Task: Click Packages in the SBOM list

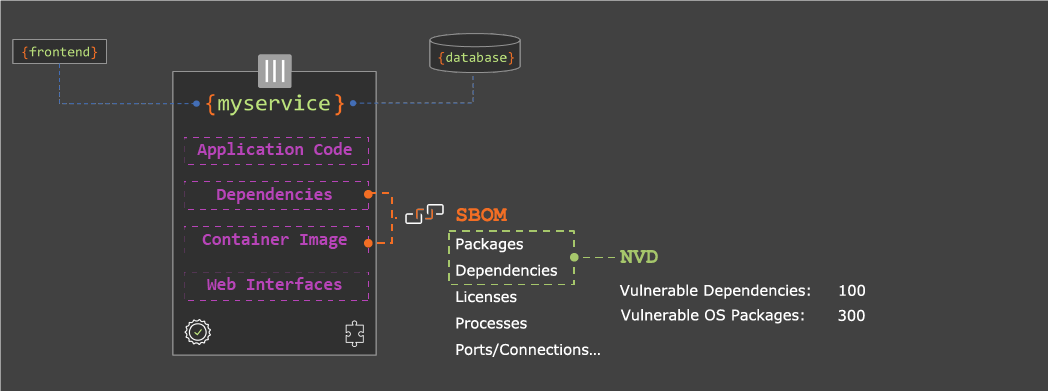Action: [x=489, y=245]
